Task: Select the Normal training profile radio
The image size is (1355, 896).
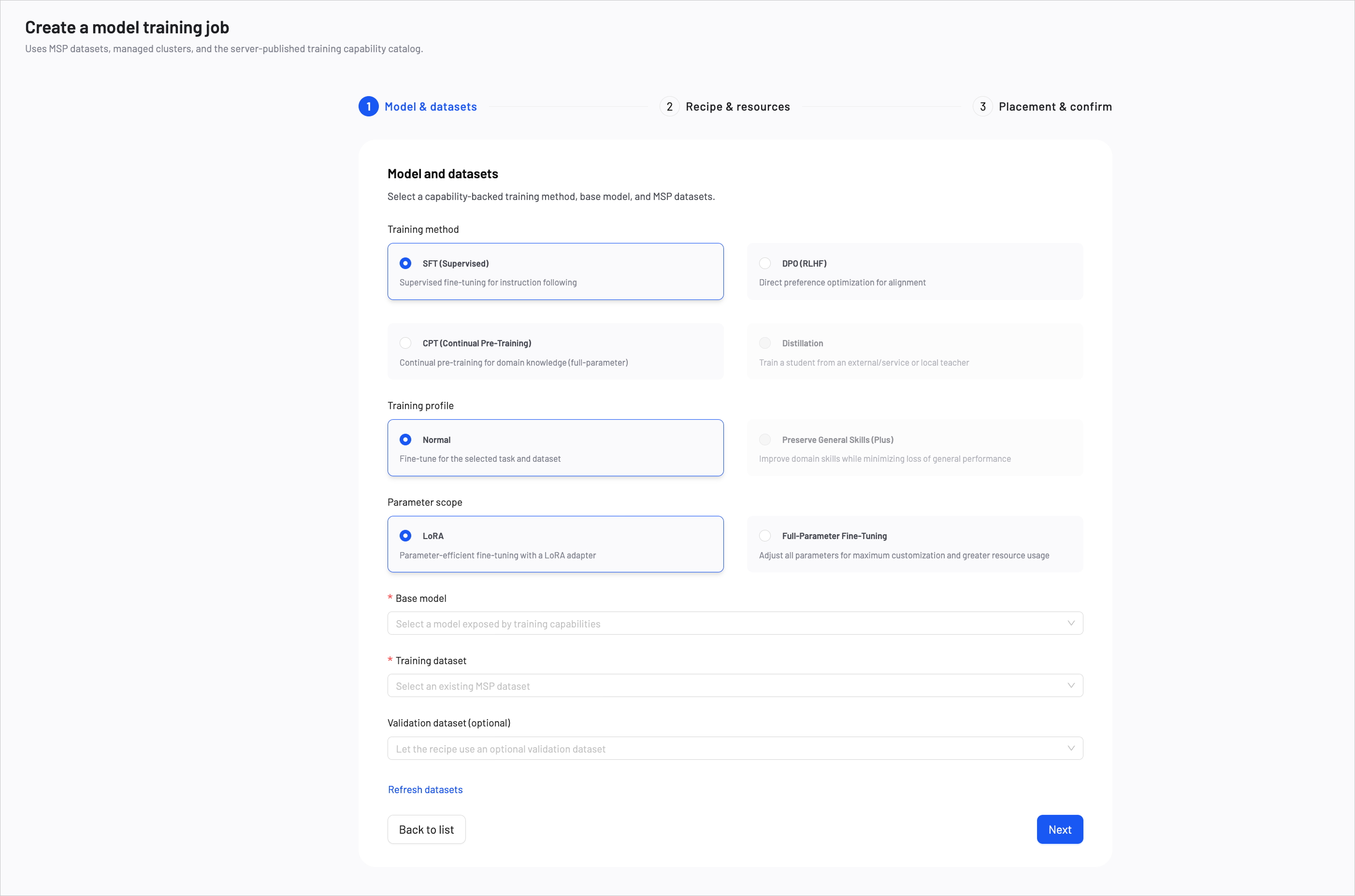Action: [405, 440]
